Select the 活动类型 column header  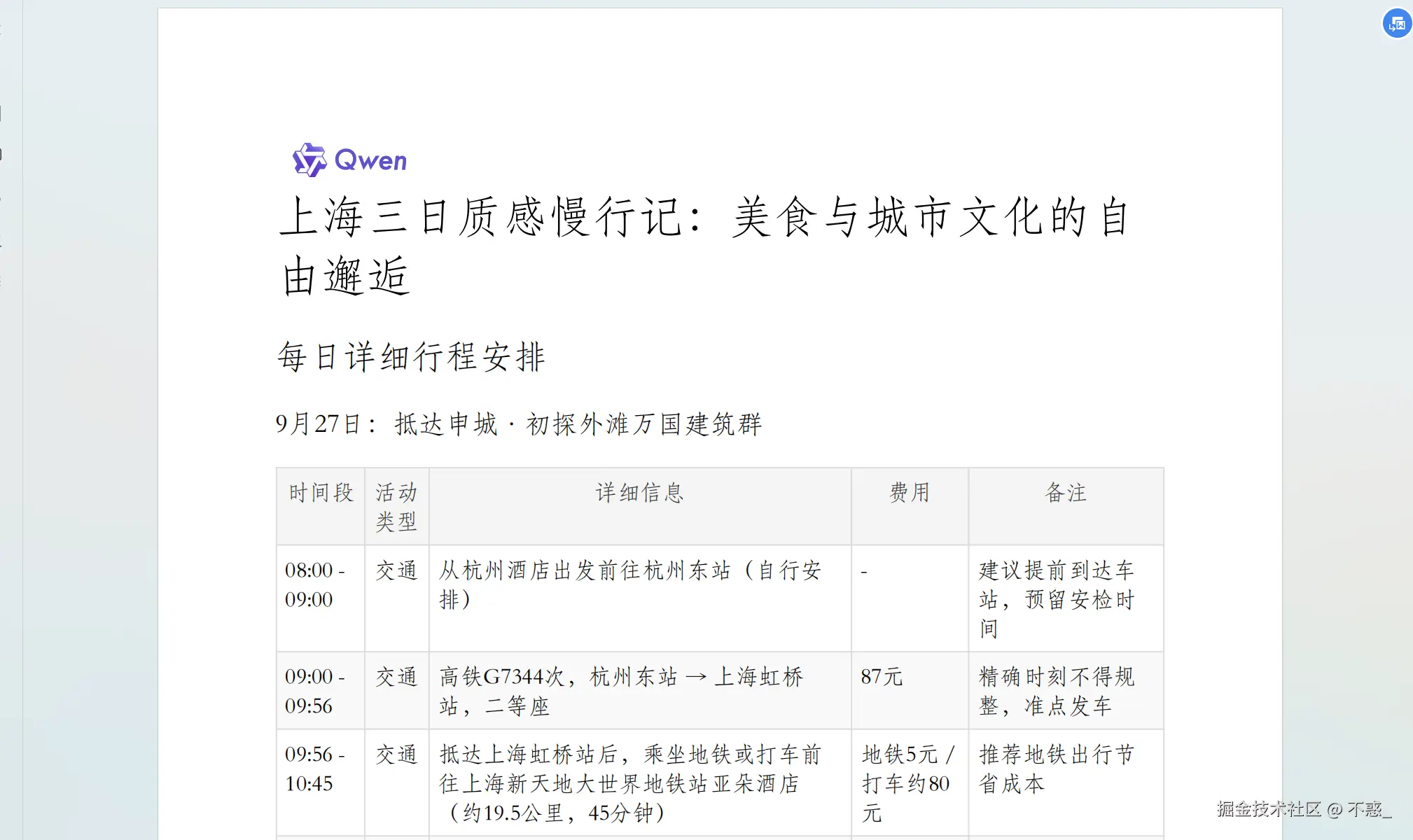point(396,507)
